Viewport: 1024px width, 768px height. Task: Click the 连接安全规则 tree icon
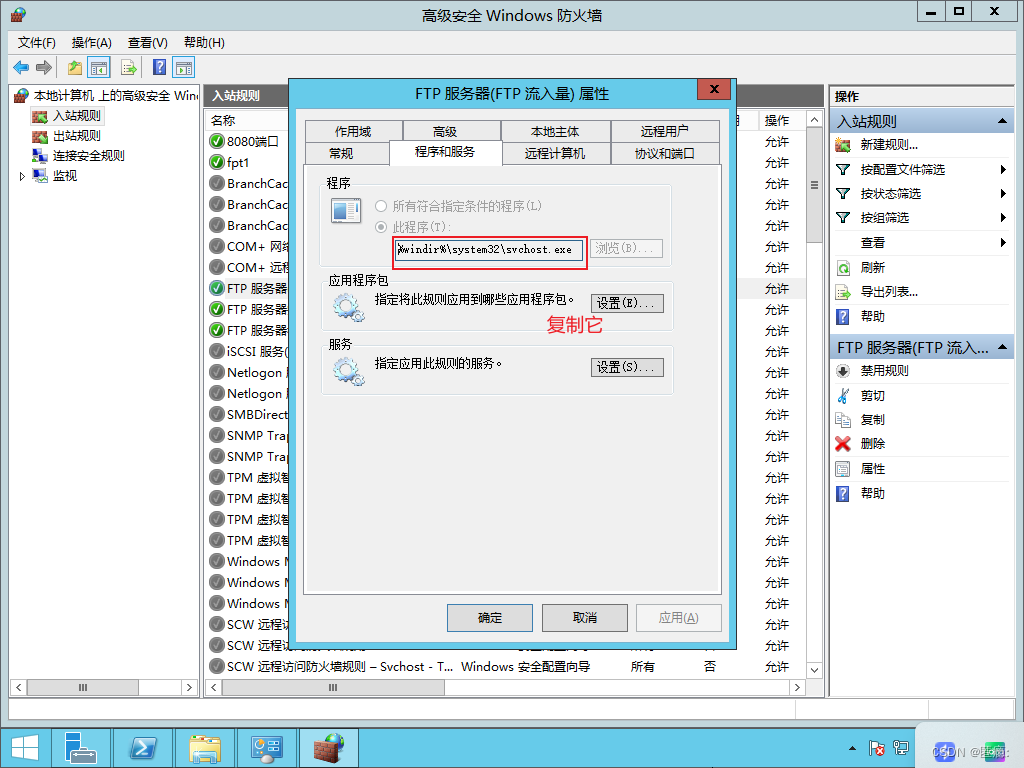pyautogui.click(x=40, y=155)
